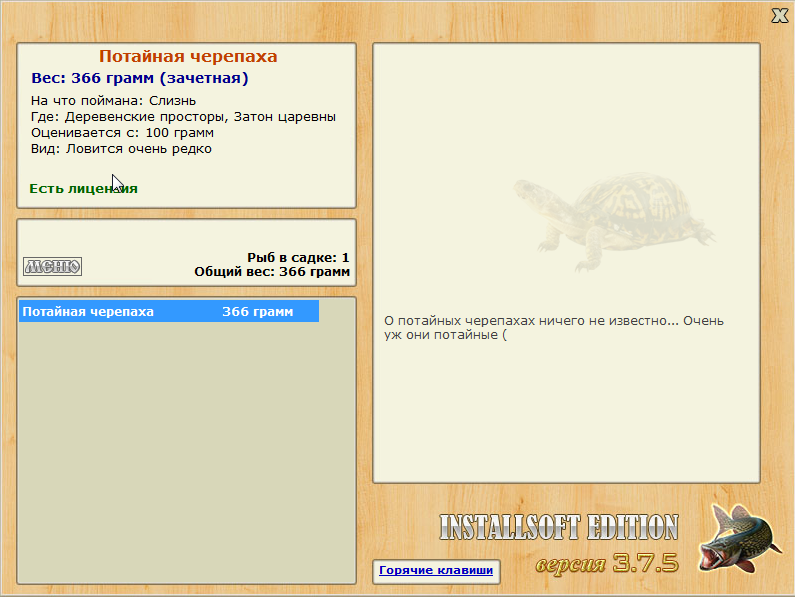The width and height of the screenshot is (795, 597).
Task: Click the Вид: Ловится очень редко line
Action: (x=121, y=149)
